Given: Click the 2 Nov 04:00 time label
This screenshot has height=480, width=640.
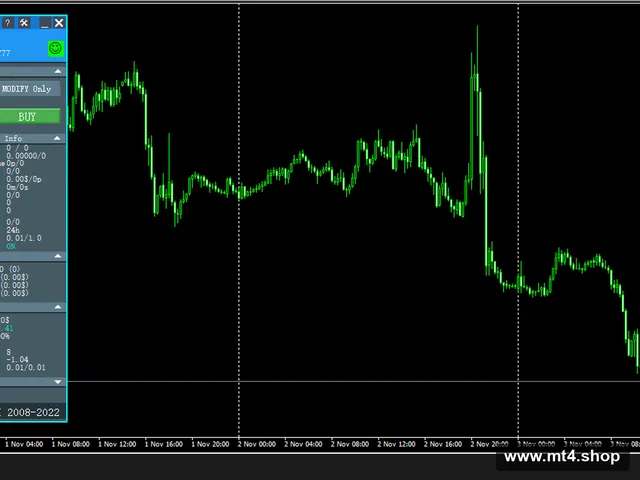Looking at the screenshot, I should pos(303,444).
